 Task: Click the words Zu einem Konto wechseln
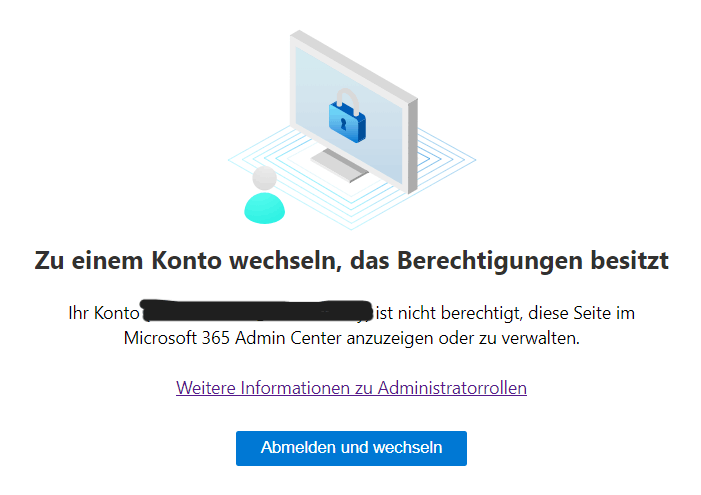pos(188,261)
